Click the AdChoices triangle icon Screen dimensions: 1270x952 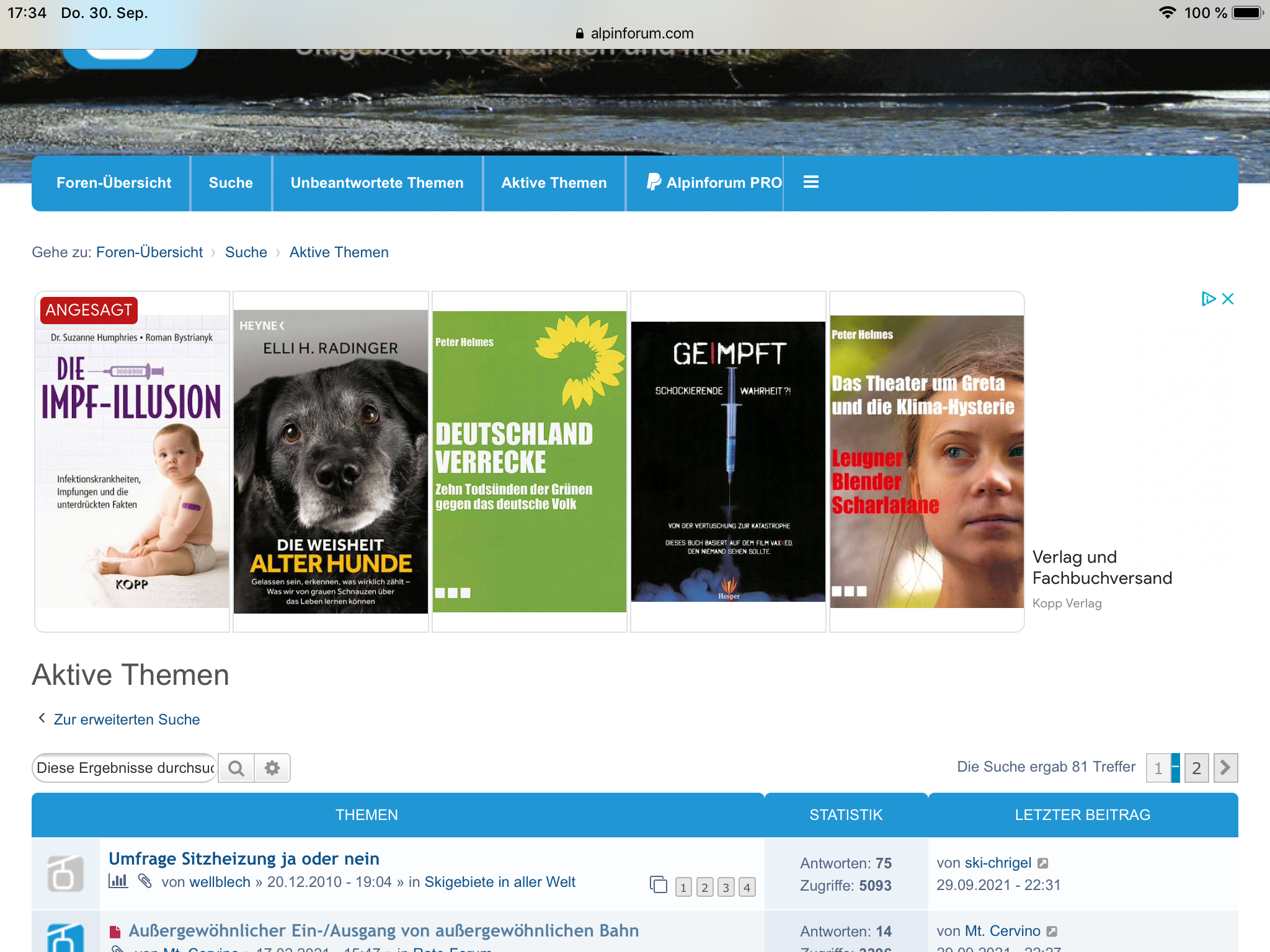(x=1207, y=299)
